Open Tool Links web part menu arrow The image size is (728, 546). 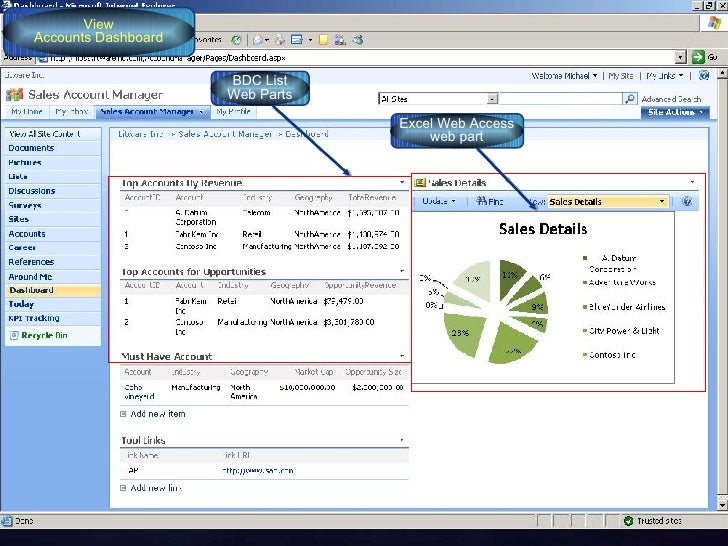coord(402,440)
